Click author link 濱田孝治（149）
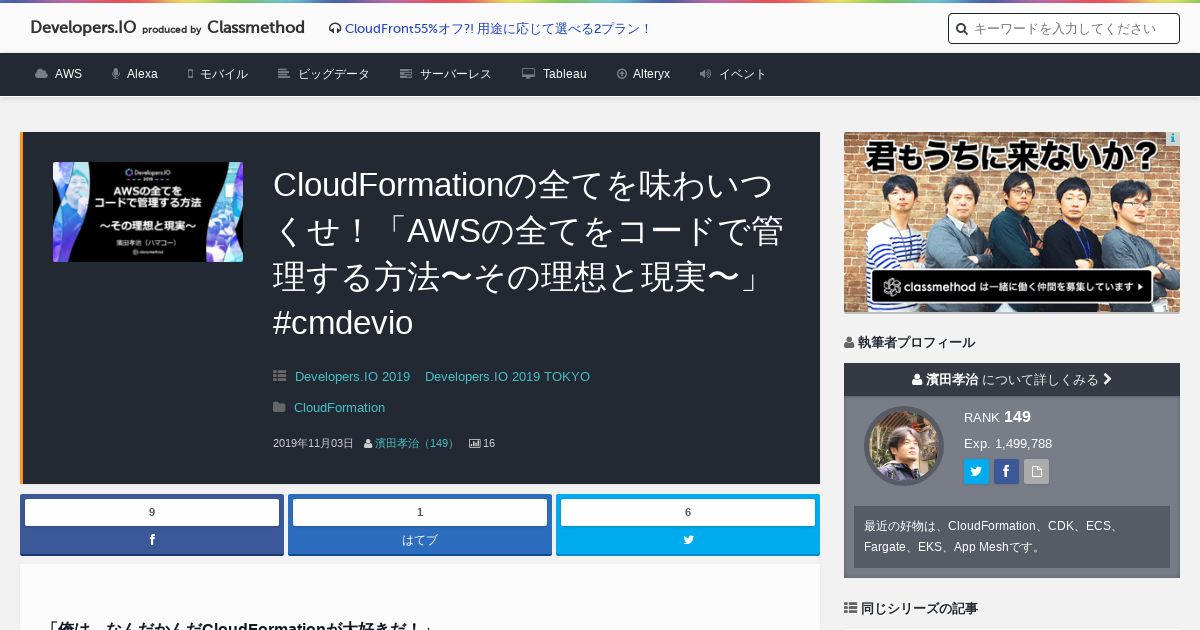Image resolution: width=1200 pixels, height=630 pixels. pyautogui.click(x=415, y=443)
